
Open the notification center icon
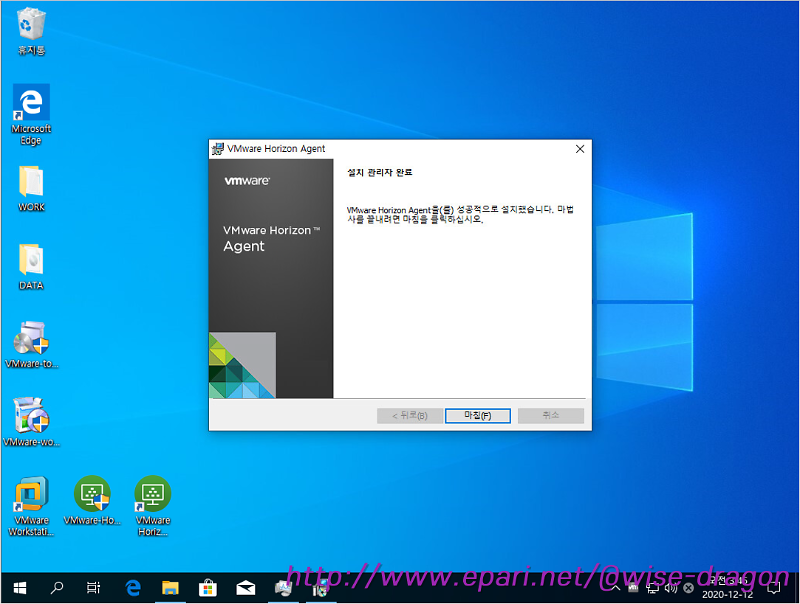(x=773, y=588)
